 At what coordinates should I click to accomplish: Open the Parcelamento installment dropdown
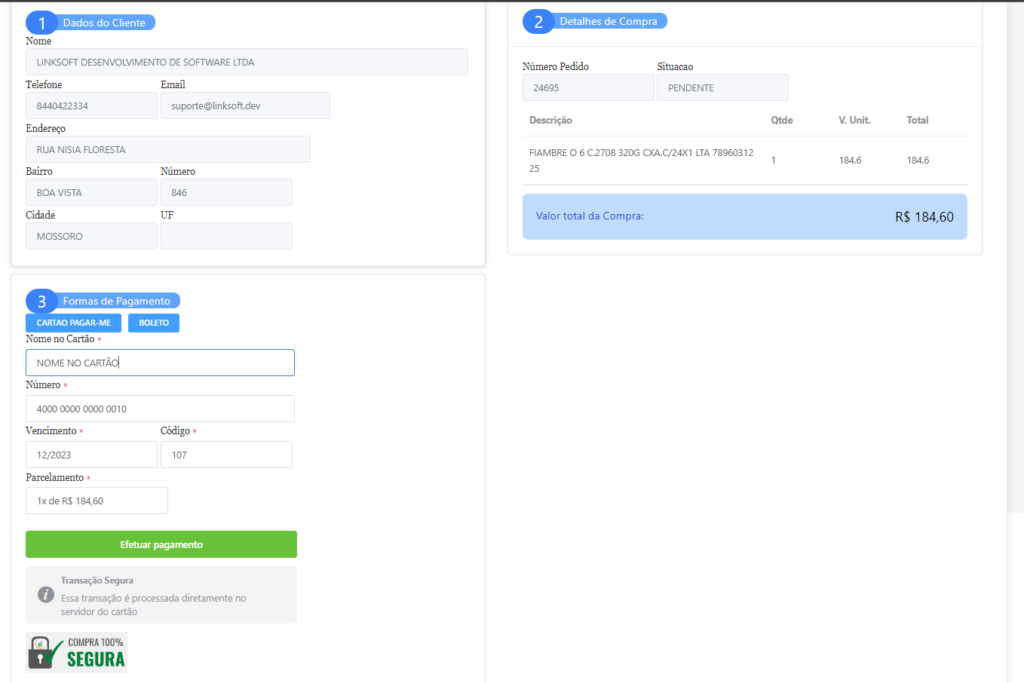coord(96,500)
